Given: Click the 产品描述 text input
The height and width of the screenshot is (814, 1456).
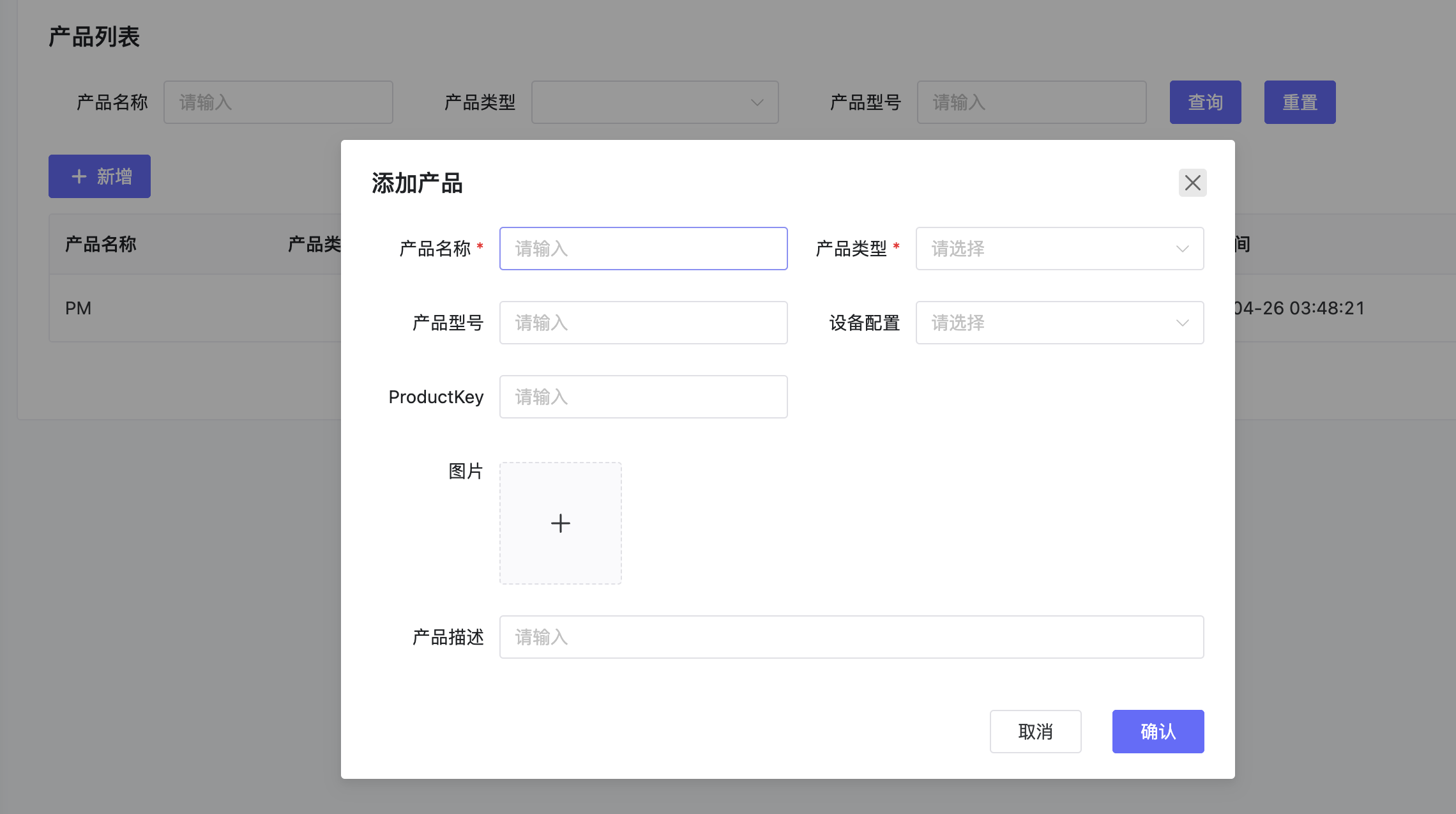Looking at the screenshot, I should point(851,637).
